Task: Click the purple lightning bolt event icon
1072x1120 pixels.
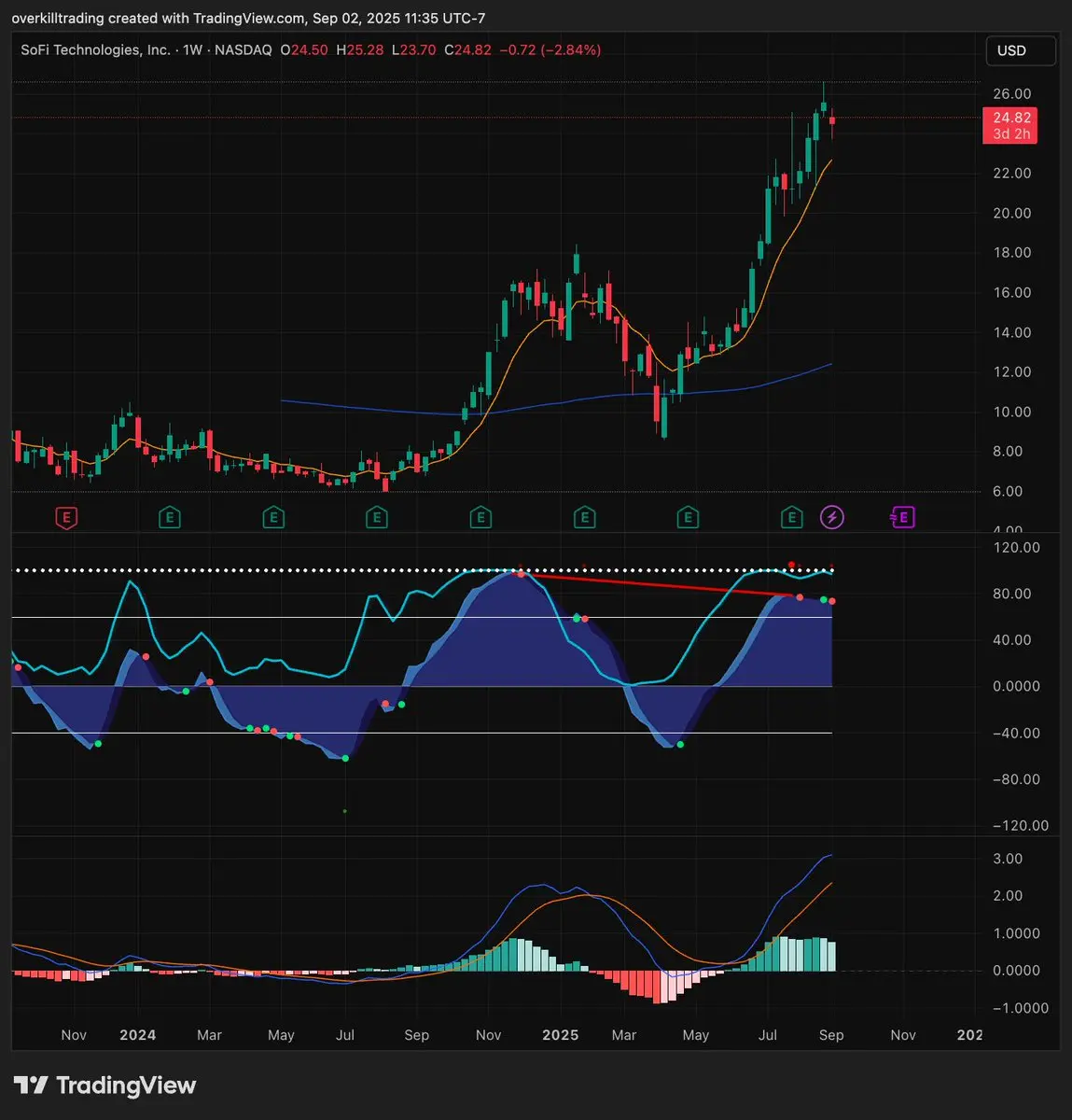Action: click(x=832, y=517)
